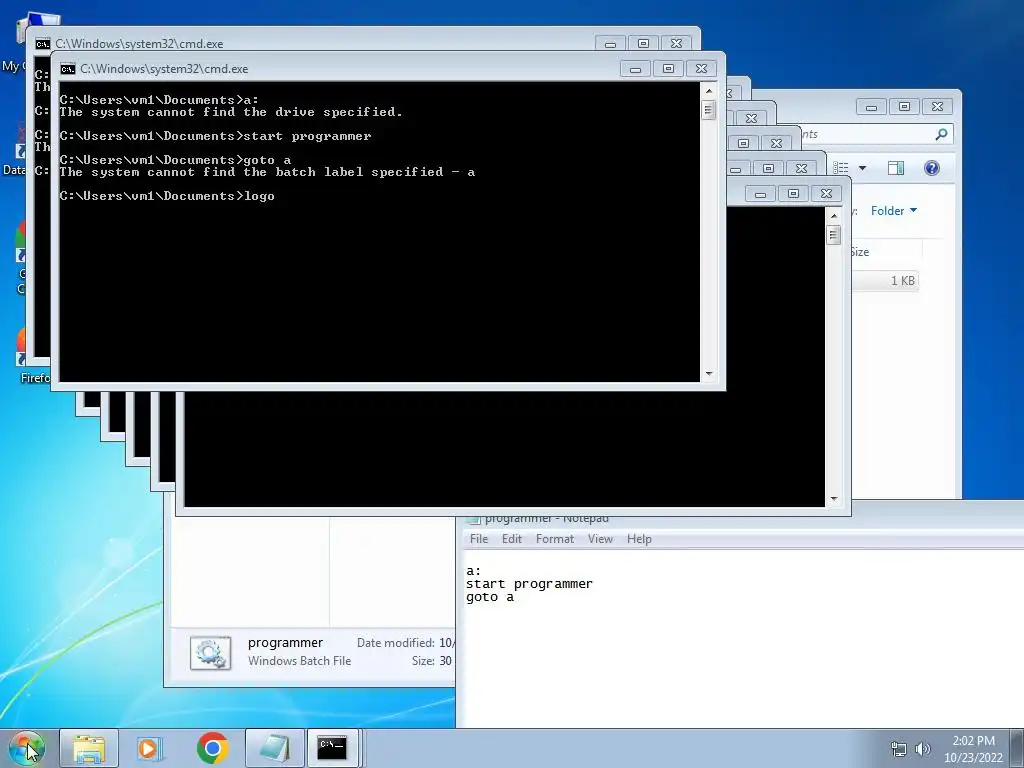Open Notepad's Edit menu
This screenshot has width=1024, height=768.
(511, 539)
